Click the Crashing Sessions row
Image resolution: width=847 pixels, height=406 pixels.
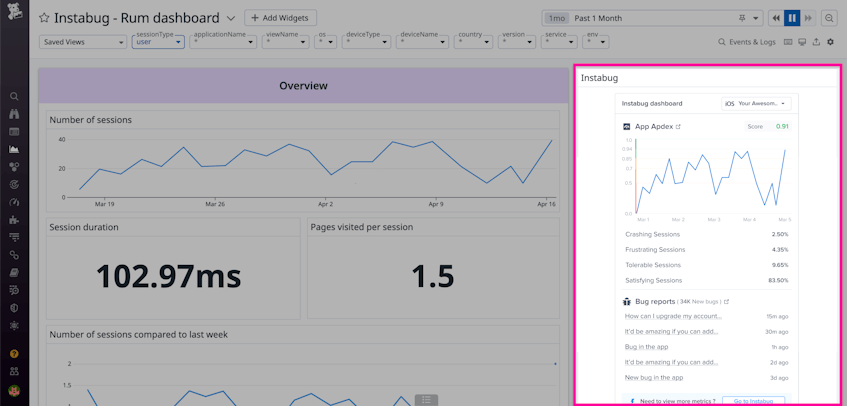706,234
